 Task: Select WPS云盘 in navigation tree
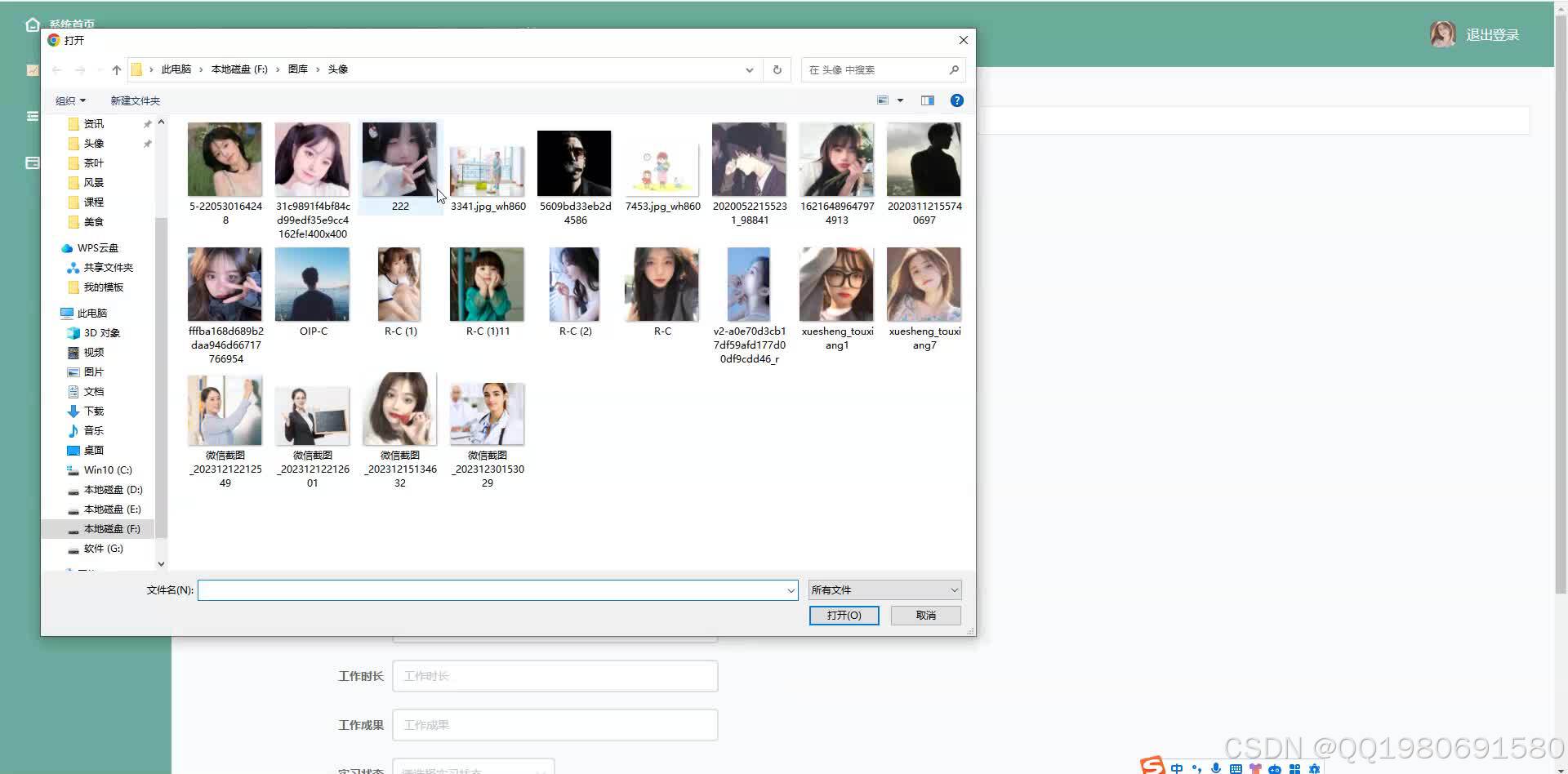98,248
